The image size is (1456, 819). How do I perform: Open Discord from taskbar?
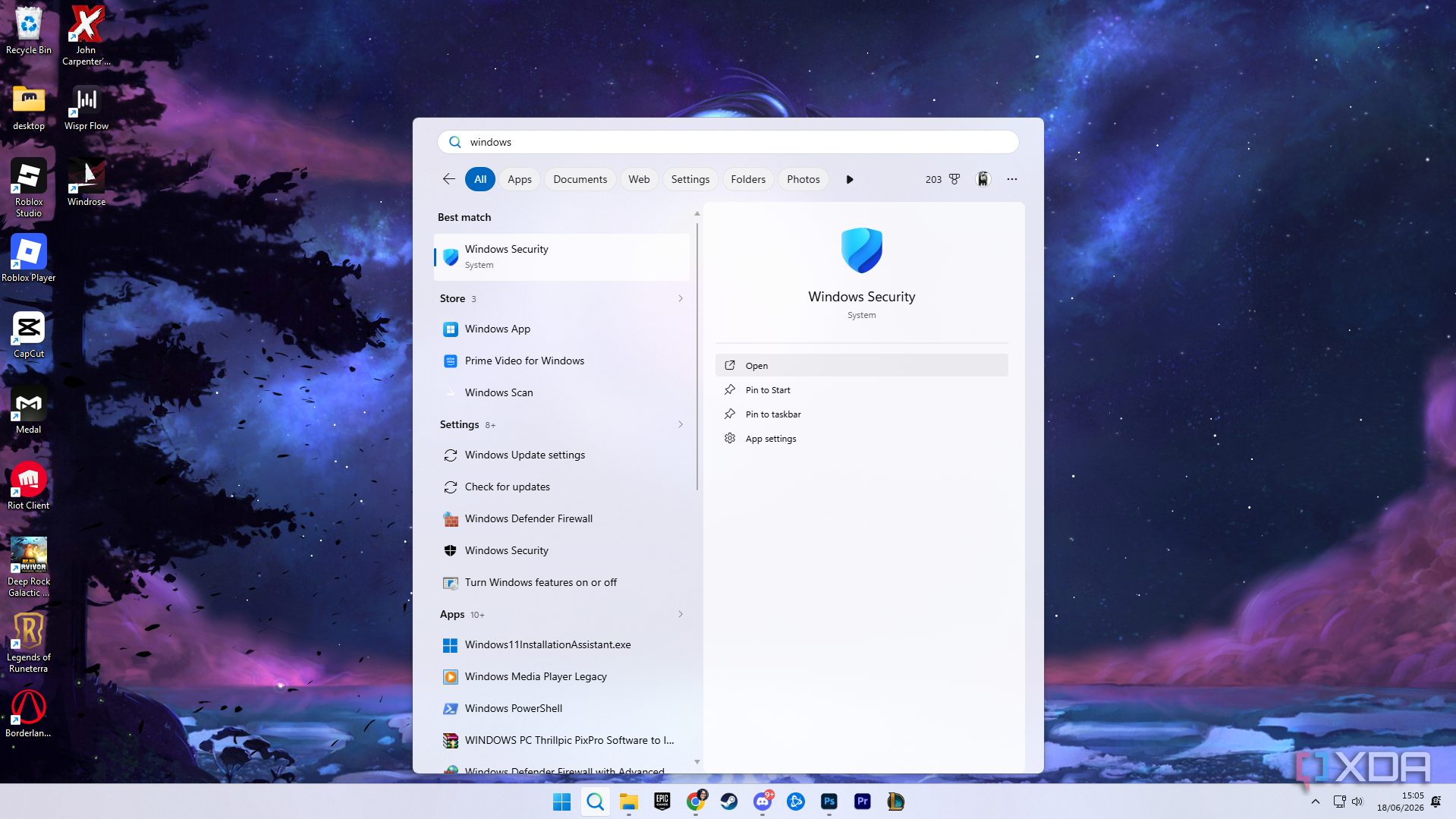click(x=763, y=802)
